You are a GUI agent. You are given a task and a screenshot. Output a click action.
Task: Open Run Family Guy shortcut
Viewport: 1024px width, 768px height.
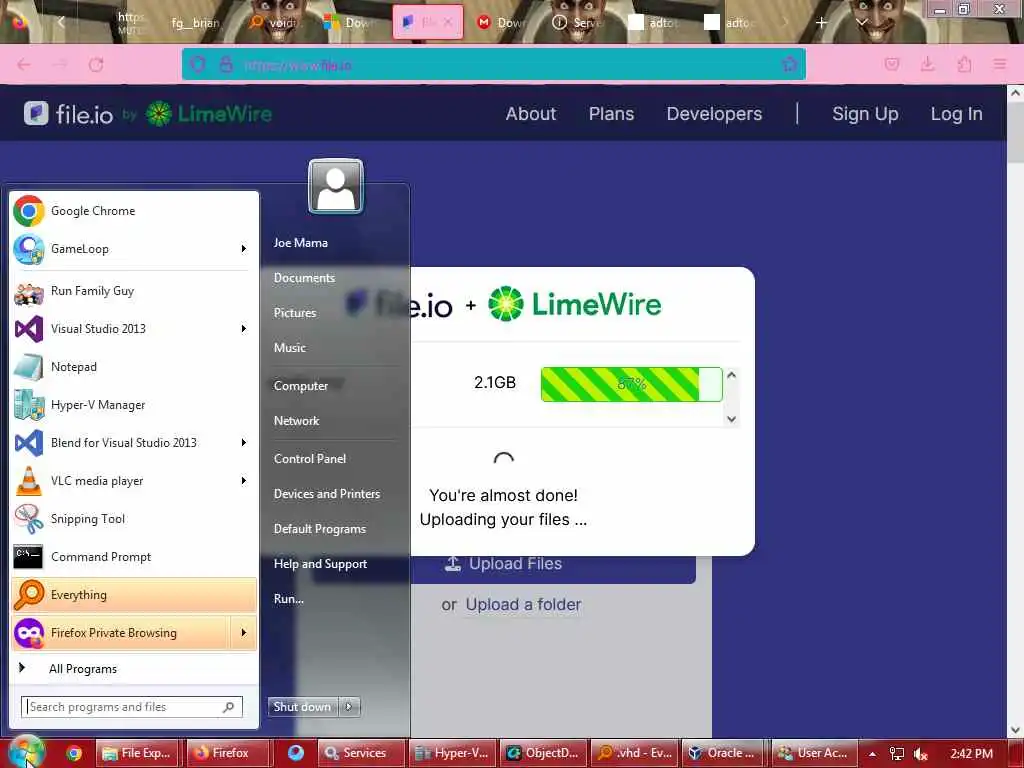click(x=134, y=291)
